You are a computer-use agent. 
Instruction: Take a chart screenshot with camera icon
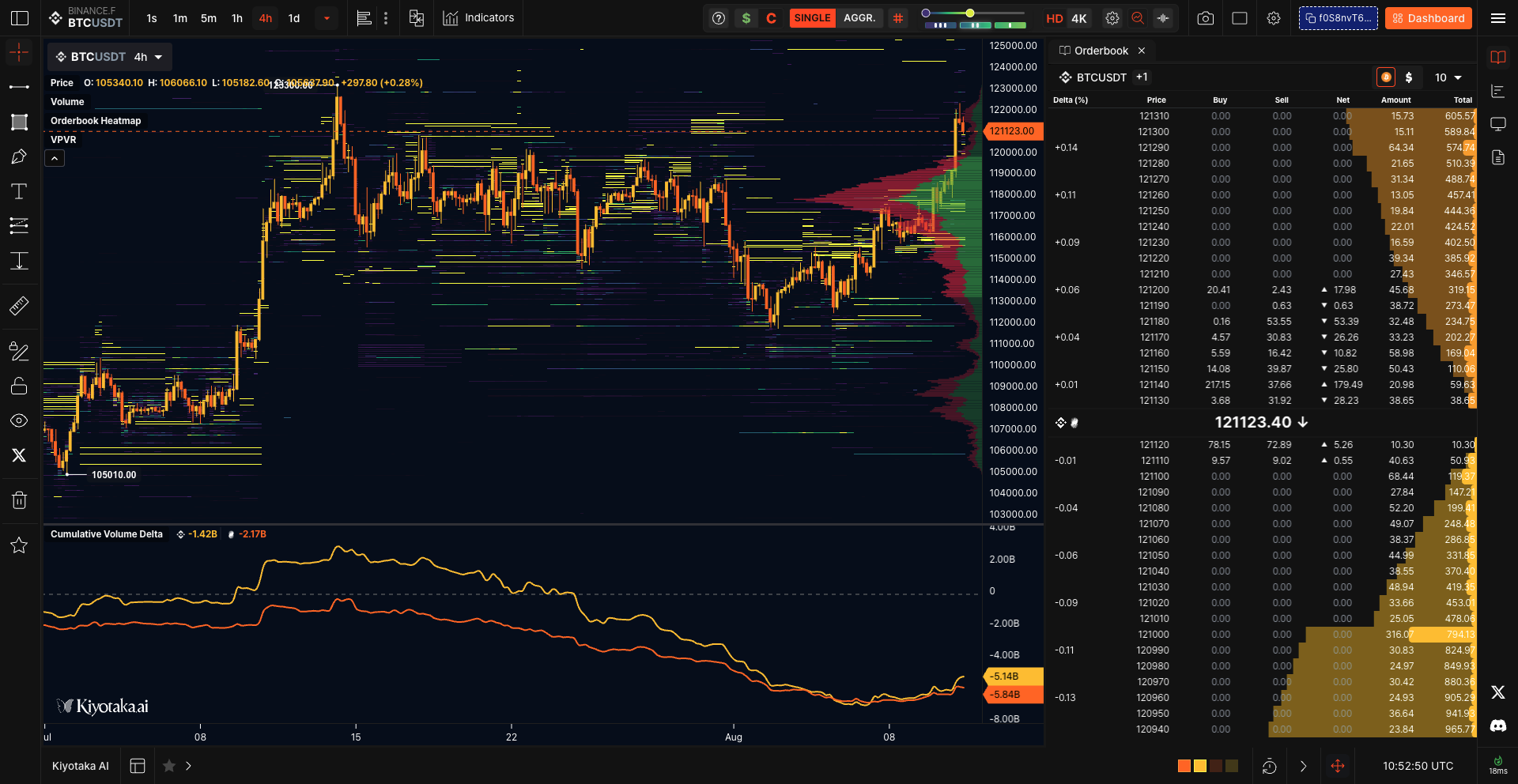pyautogui.click(x=1205, y=18)
